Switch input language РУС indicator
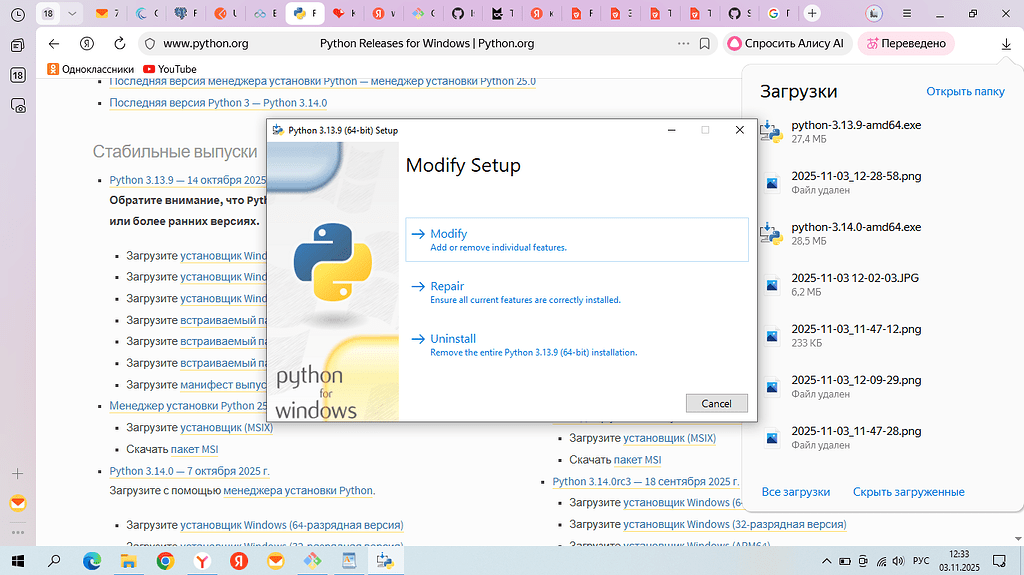This screenshot has height=575, width=1024. click(x=921, y=561)
